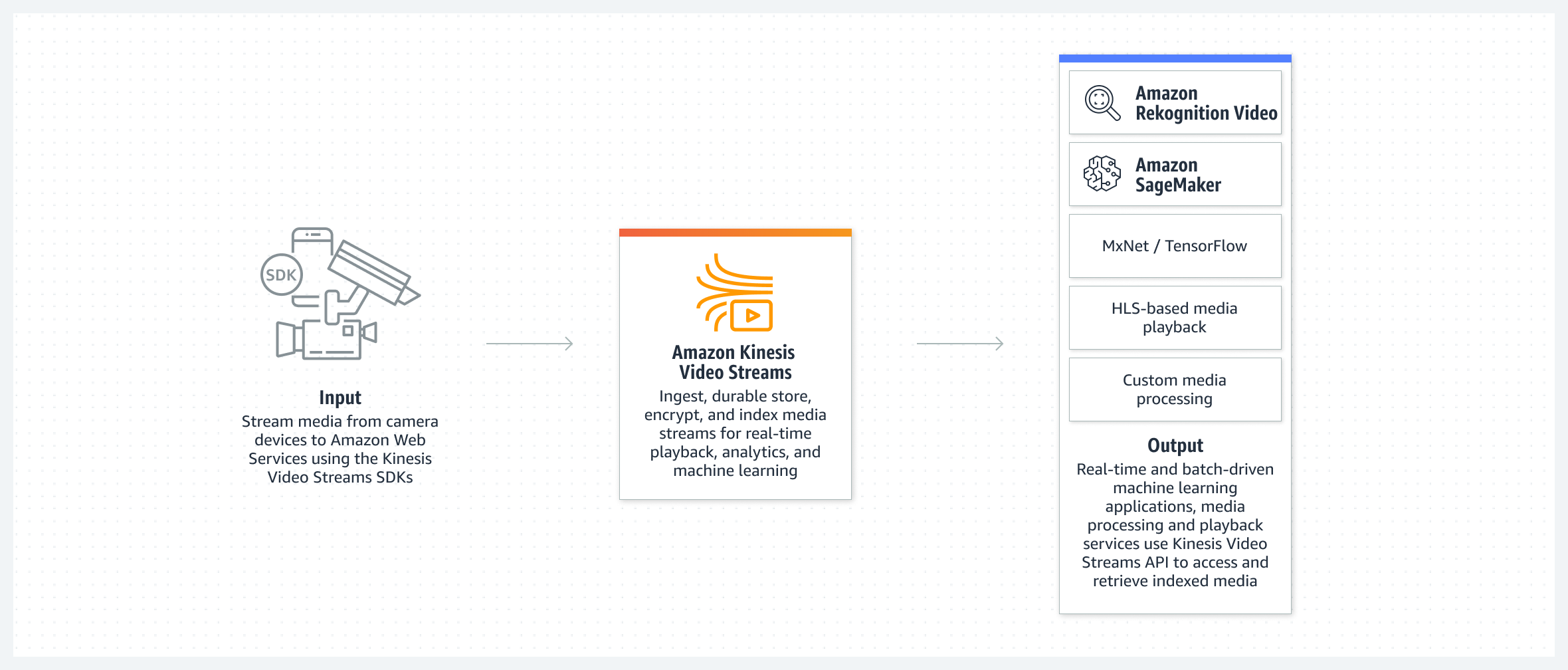Click the blue header bar of the Output panel
This screenshot has width=1568, height=670.
coord(1175,58)
